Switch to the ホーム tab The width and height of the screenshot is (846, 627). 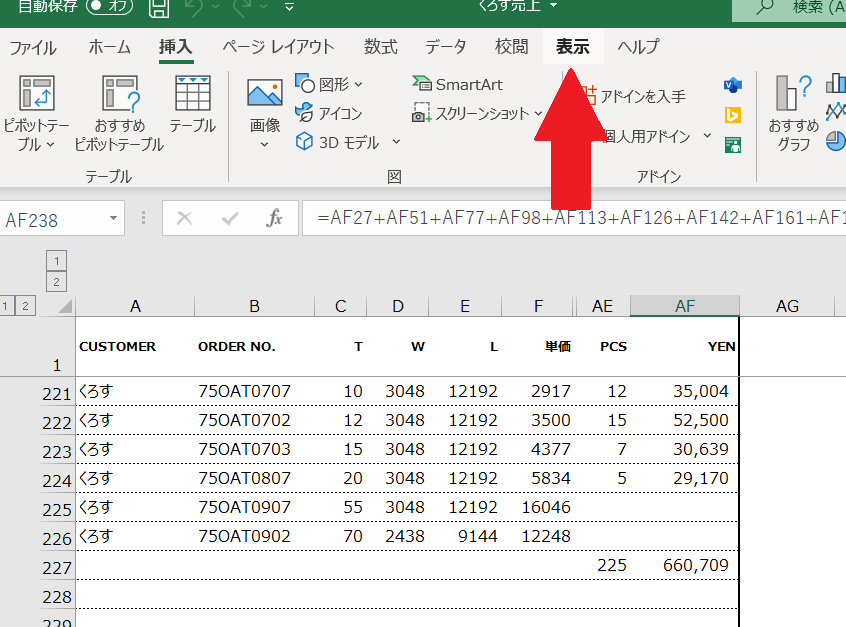110,47
